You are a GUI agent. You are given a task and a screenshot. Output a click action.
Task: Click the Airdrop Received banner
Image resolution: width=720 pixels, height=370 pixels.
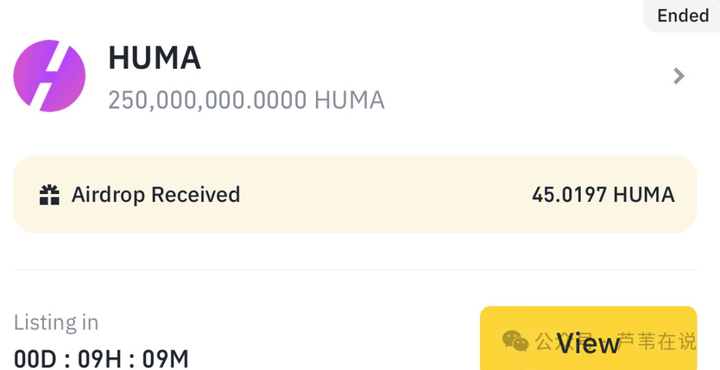[x=355, y=194]
